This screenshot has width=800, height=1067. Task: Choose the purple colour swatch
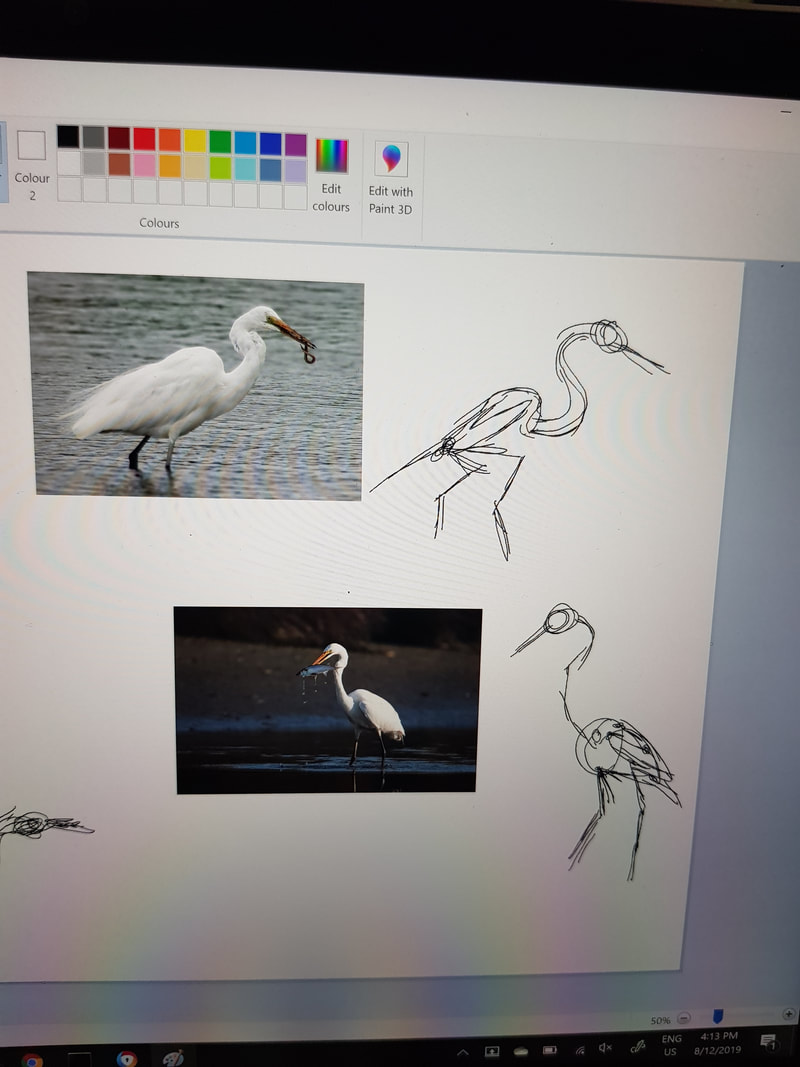pos(296,145)
